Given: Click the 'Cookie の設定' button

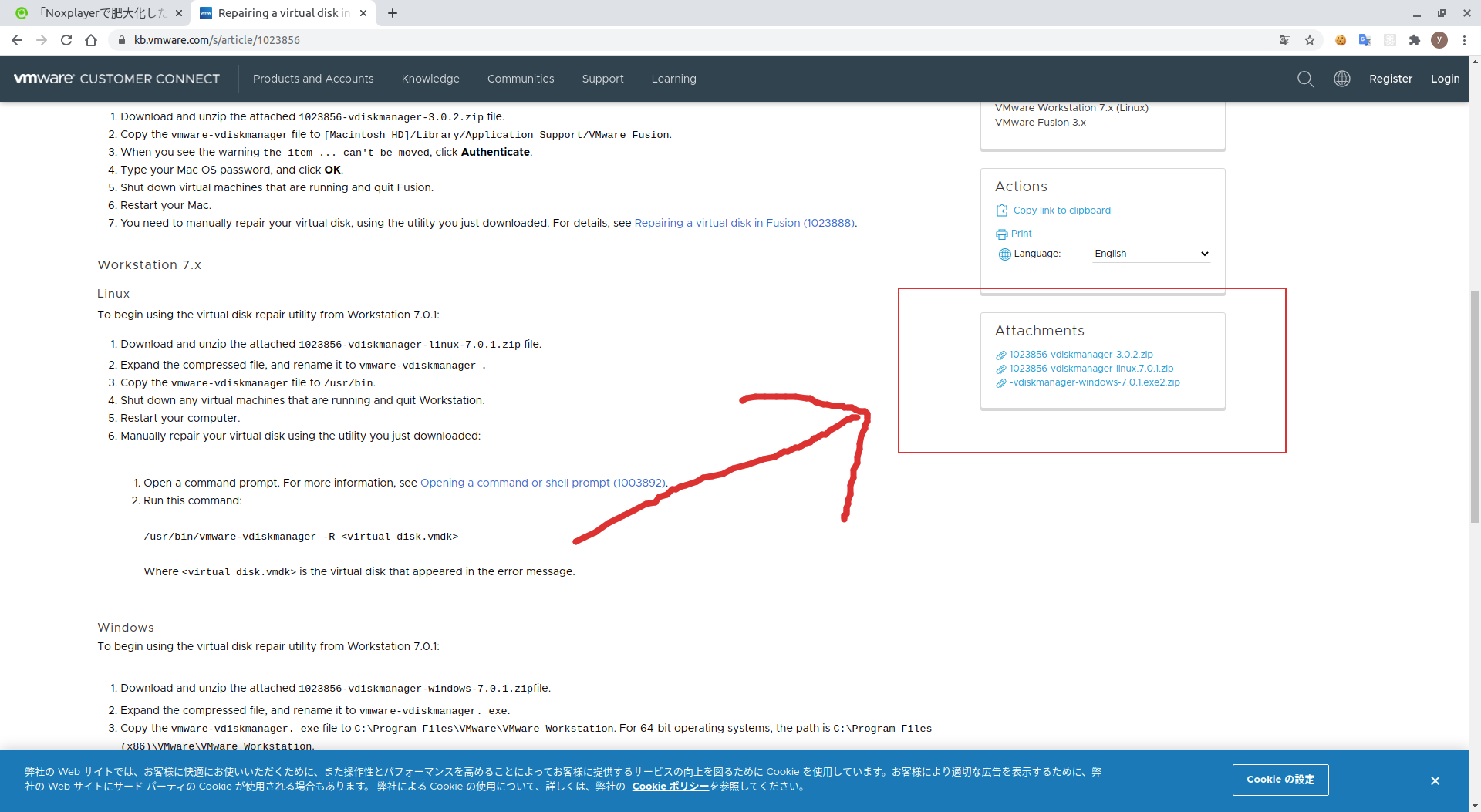Looking at the screenshot, I should click(x=1280, y=780).
